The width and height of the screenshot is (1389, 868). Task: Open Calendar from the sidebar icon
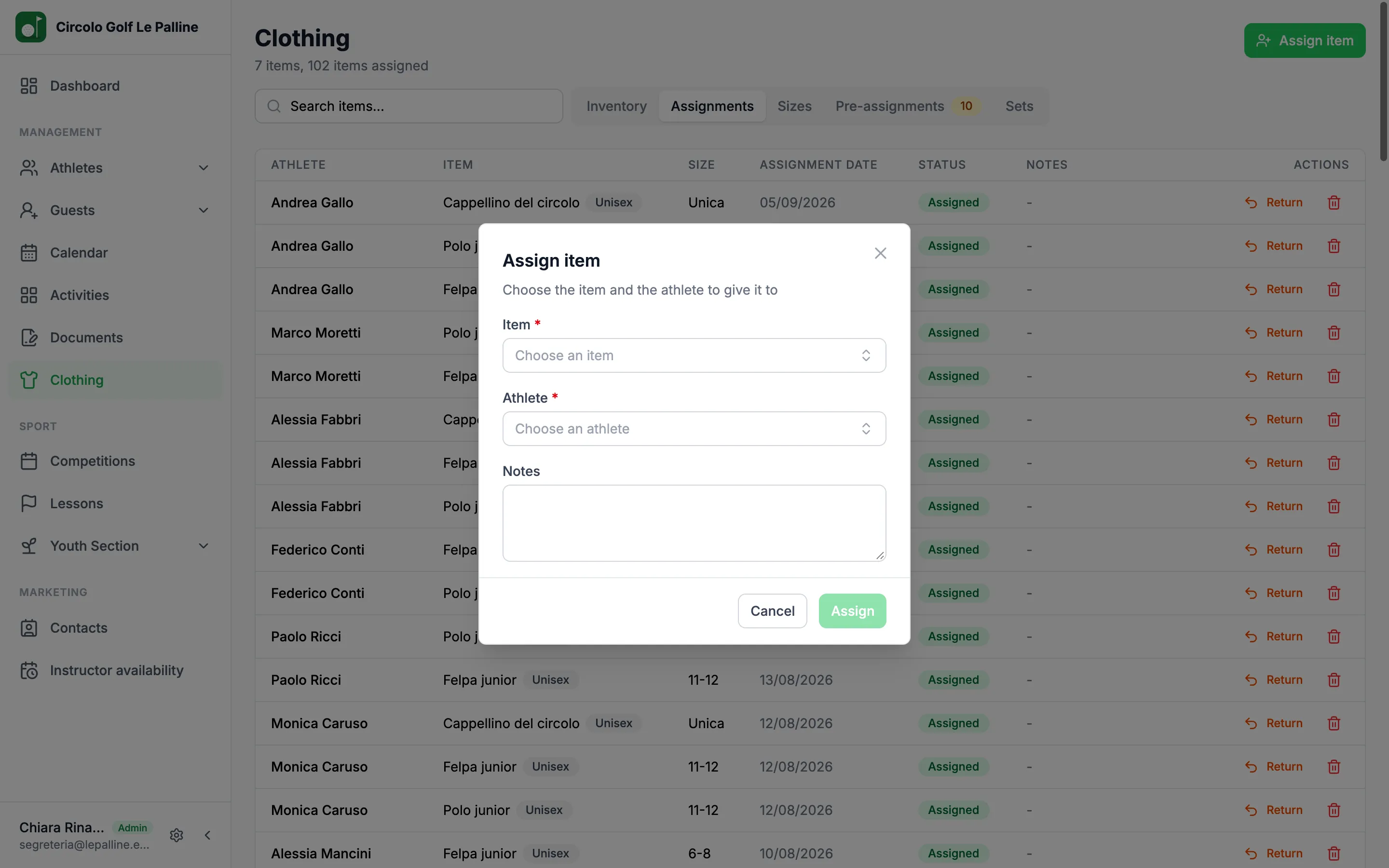29,253
